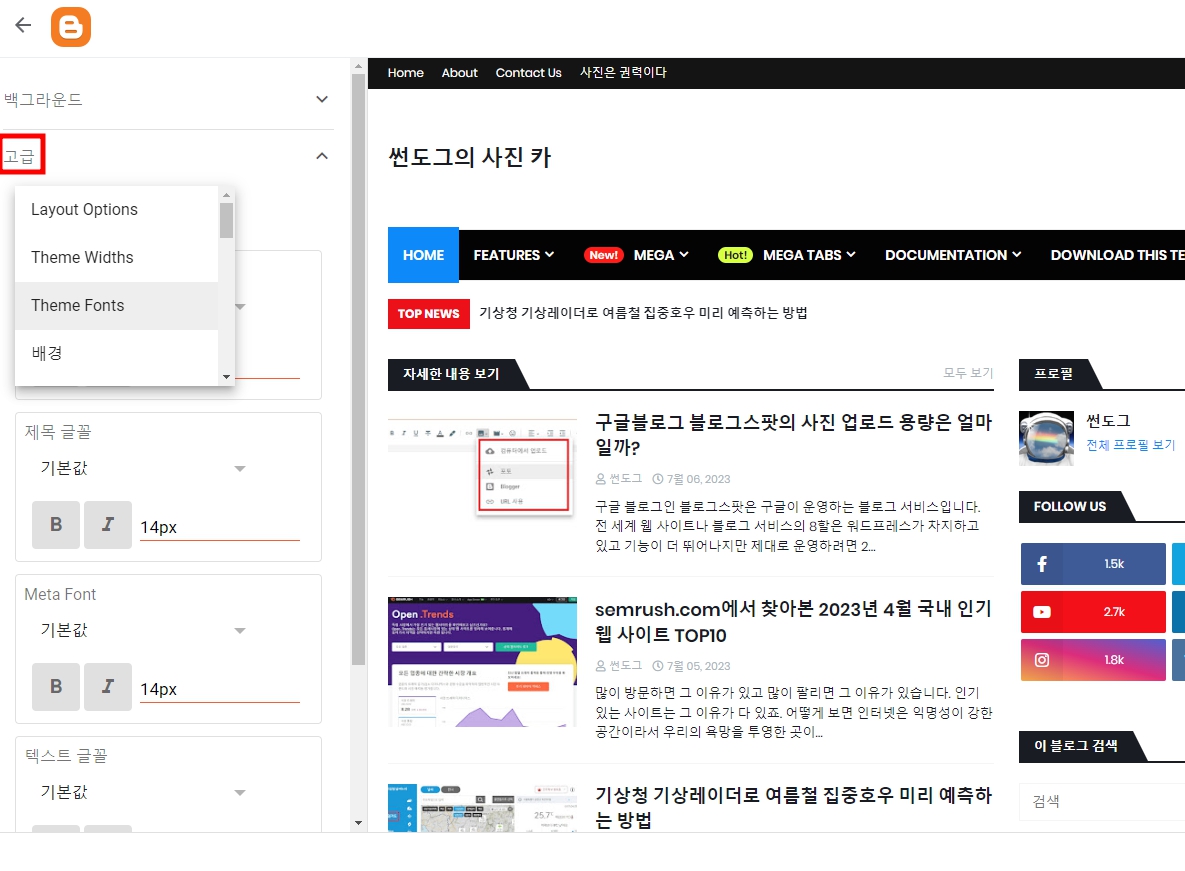The height and width of the screenshot is (871, 1185).
Task: Click 모두 보기 link
Action: click(968, 373)
